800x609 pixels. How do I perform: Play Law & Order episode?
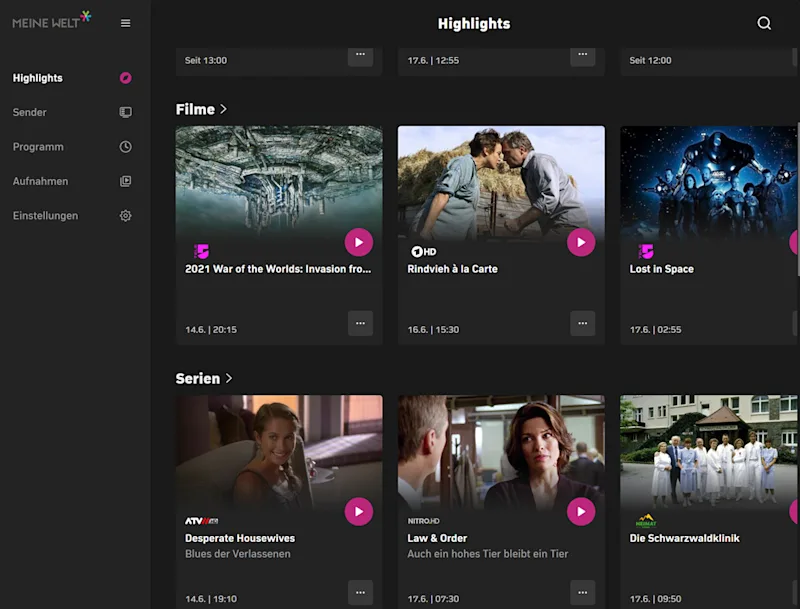click(x=581, y=512)
